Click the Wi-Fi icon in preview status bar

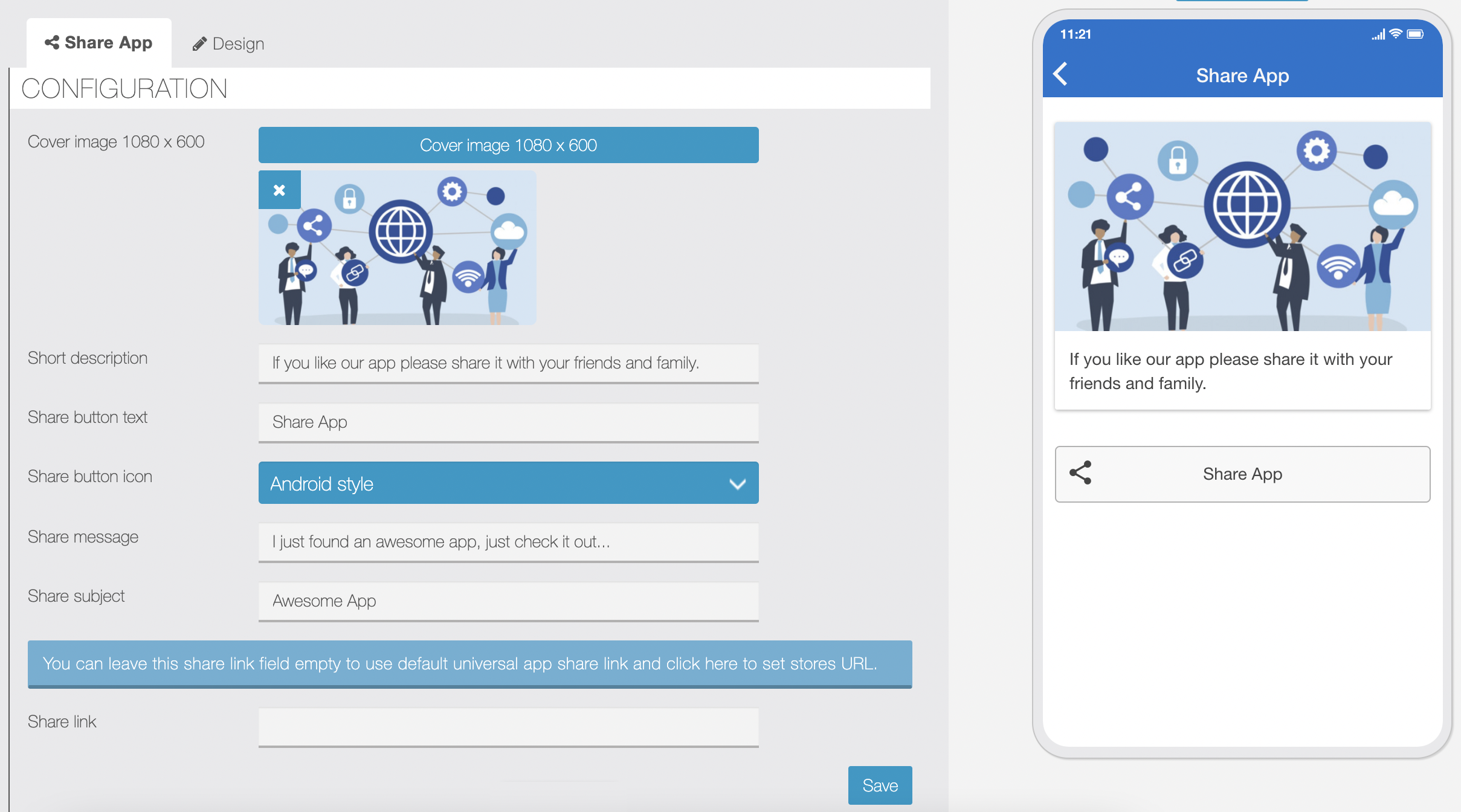pos(1395,34)
